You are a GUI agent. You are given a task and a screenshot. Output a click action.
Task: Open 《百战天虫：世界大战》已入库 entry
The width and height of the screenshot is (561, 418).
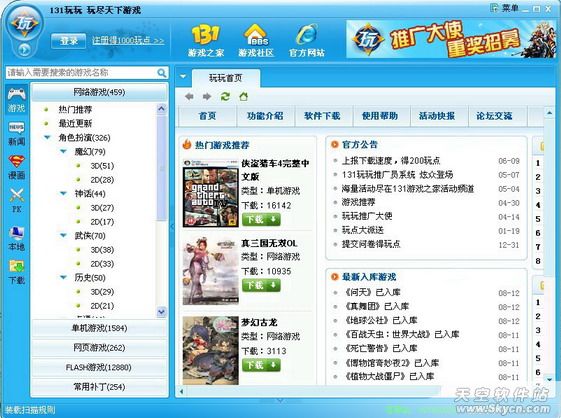401,334
